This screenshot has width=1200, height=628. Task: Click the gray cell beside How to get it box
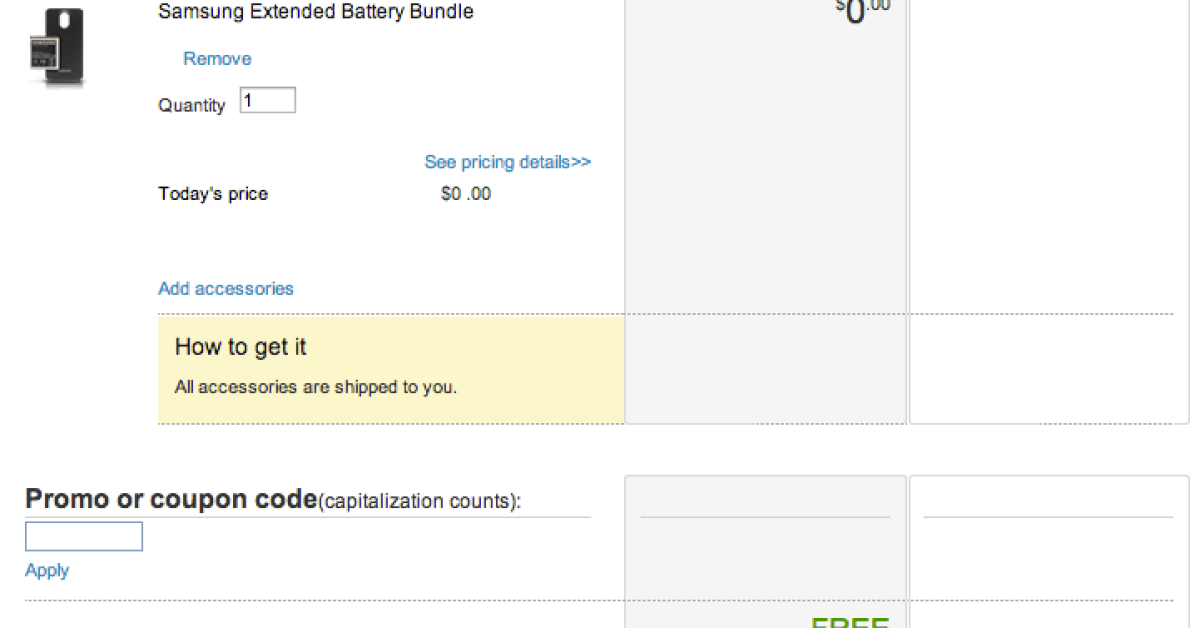click(765, 369)
